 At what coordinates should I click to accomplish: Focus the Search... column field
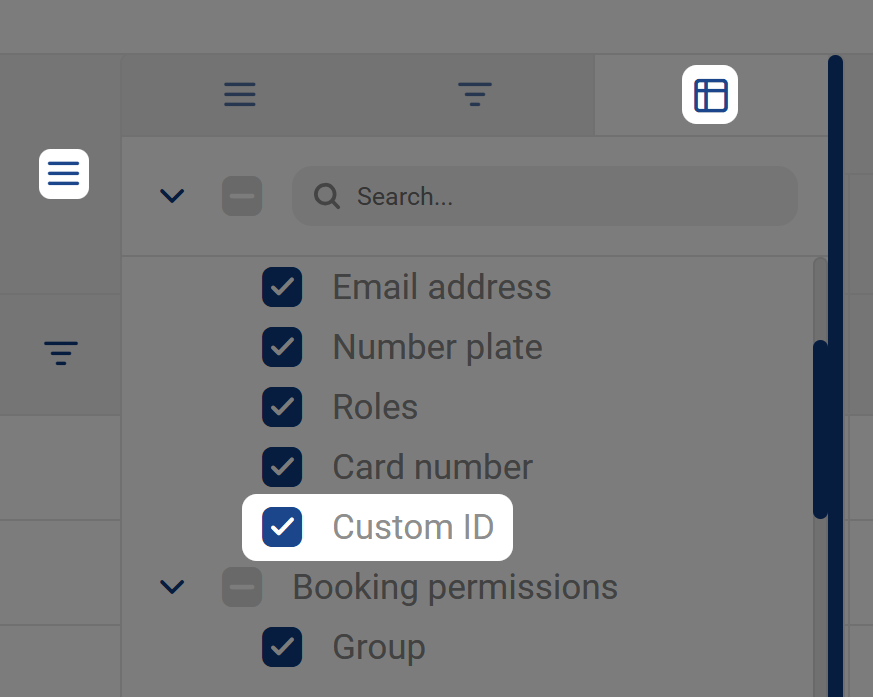point(545,196)
